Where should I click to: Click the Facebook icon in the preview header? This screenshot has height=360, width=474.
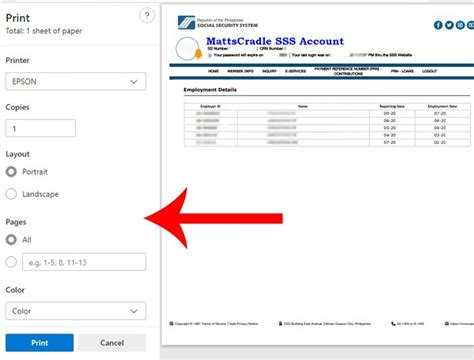(438, 25)
